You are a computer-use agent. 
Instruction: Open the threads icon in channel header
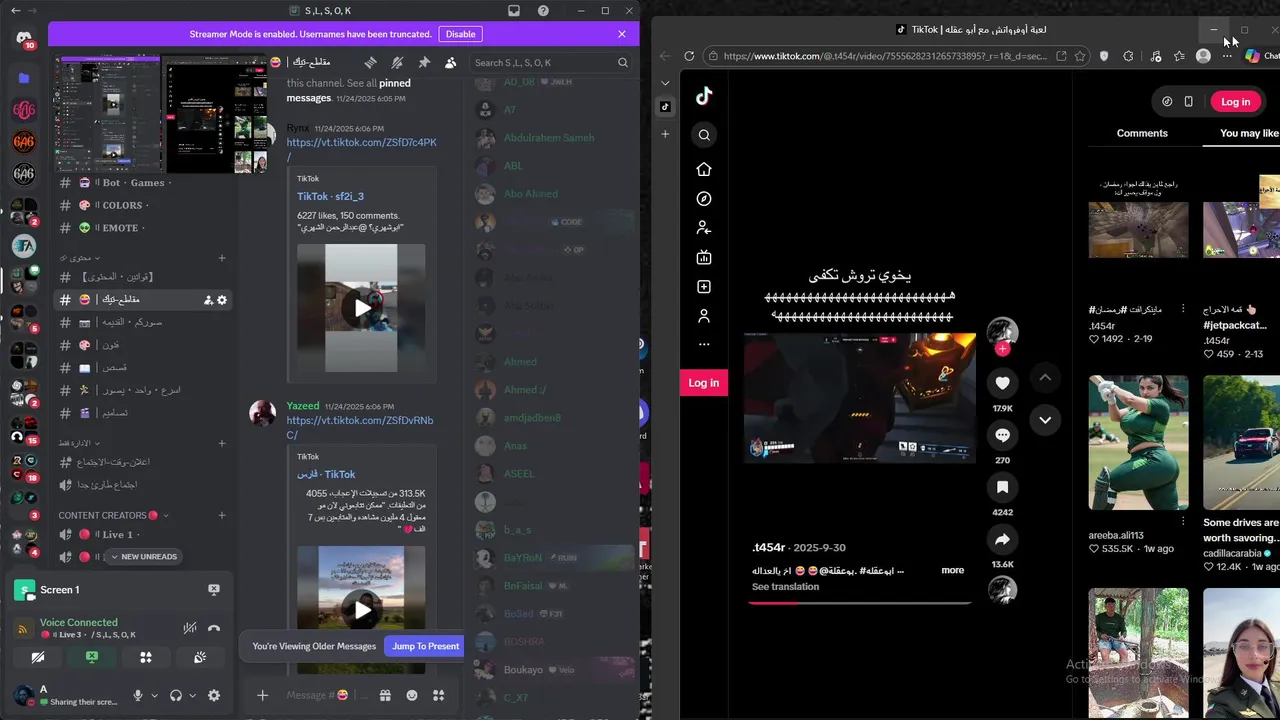371,62
